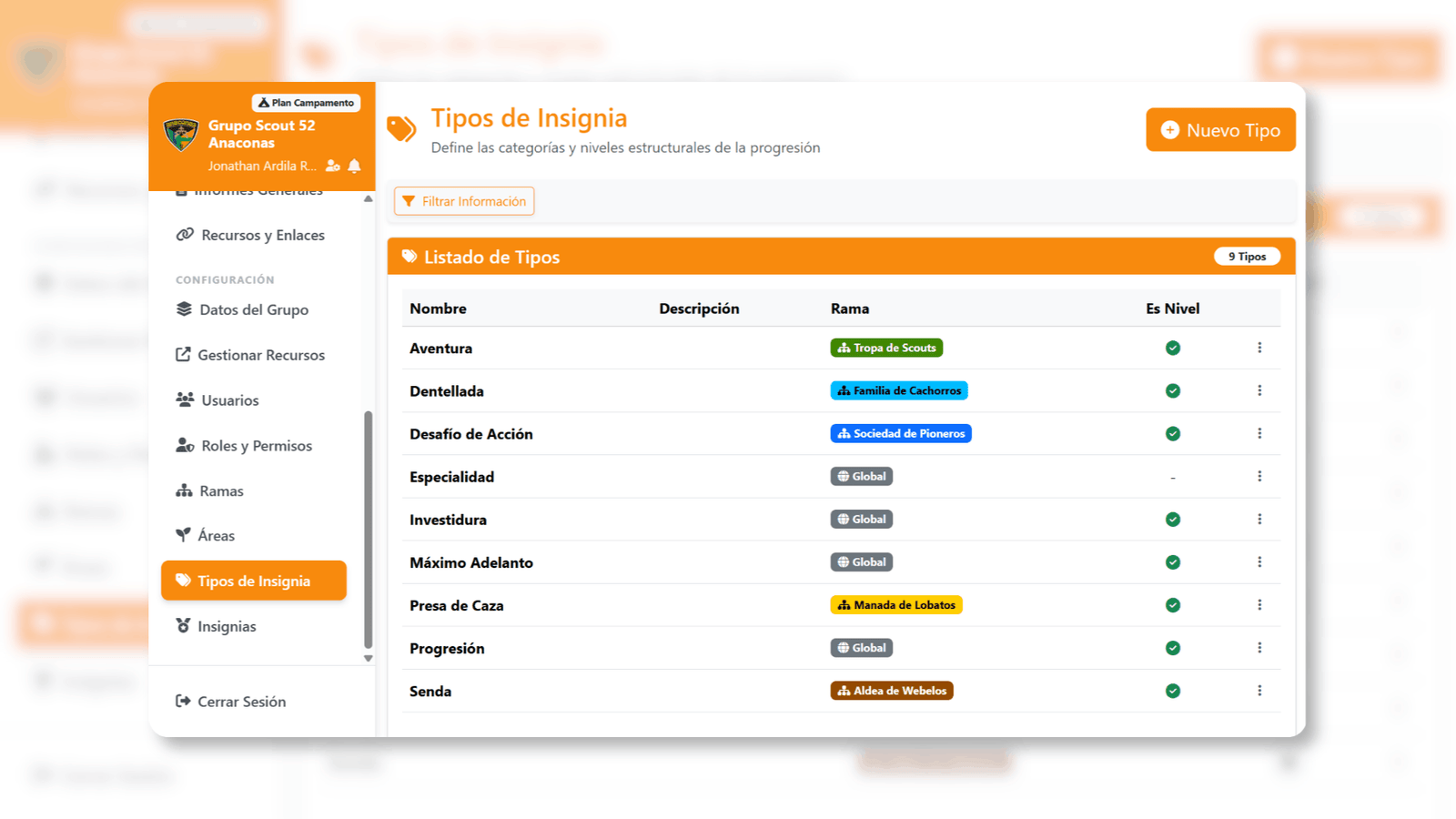Toggle the Es Nivel check for Senda
This screenshot has height=819, width=1456.
pos(1173,691)
